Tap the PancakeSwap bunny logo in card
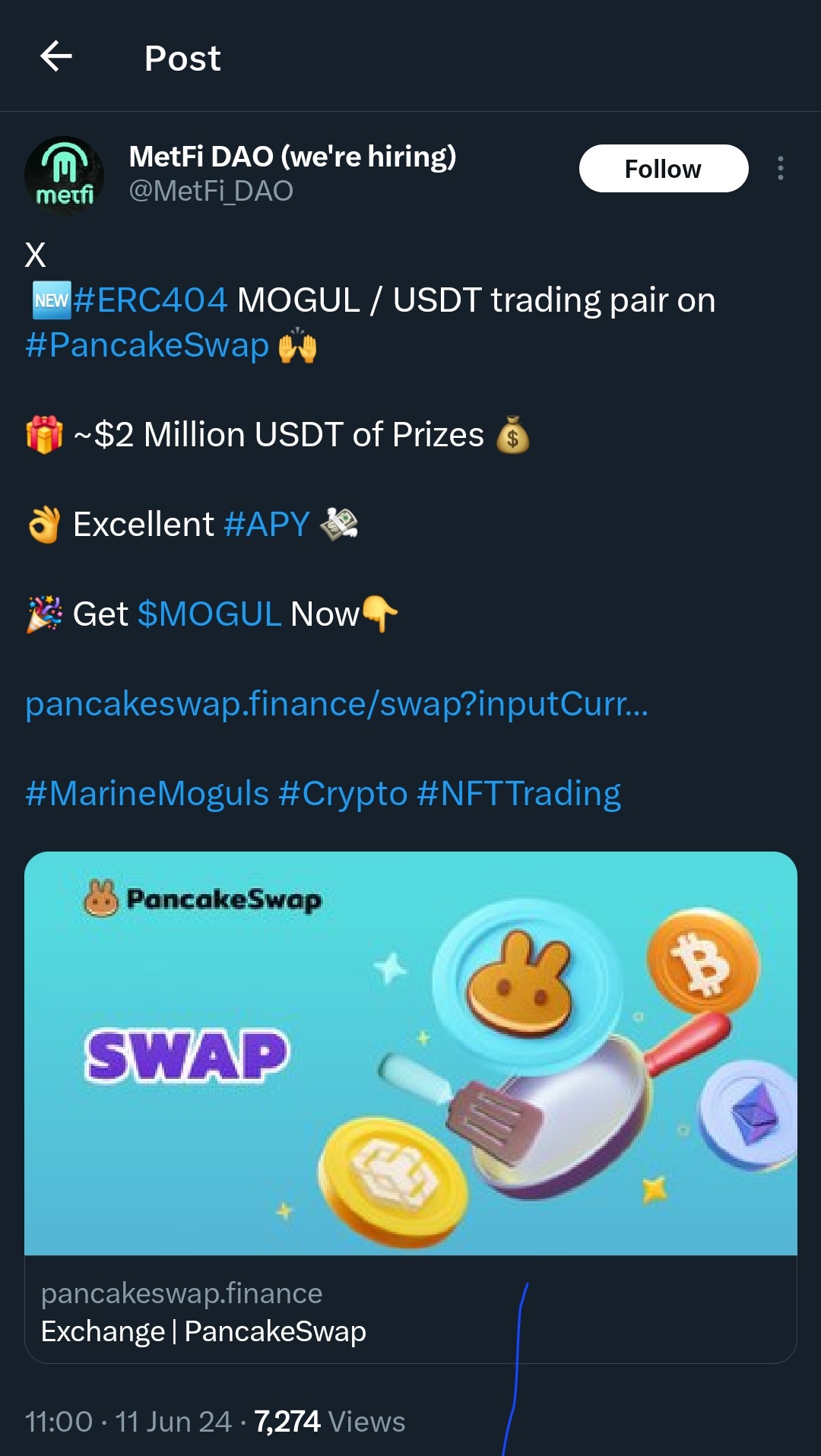The image size is (821, 1456). tap(101, 899)
